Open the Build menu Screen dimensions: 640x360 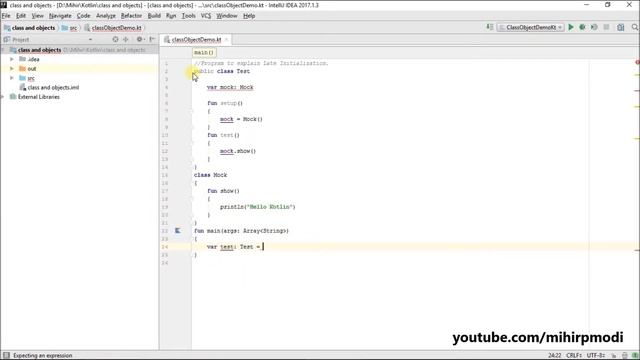click(154, 16)
